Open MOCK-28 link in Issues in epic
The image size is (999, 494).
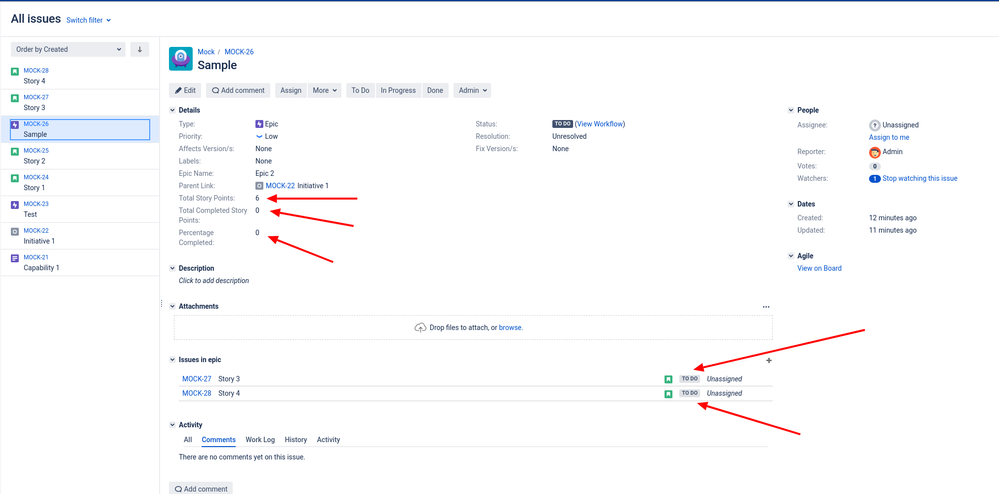197,394
